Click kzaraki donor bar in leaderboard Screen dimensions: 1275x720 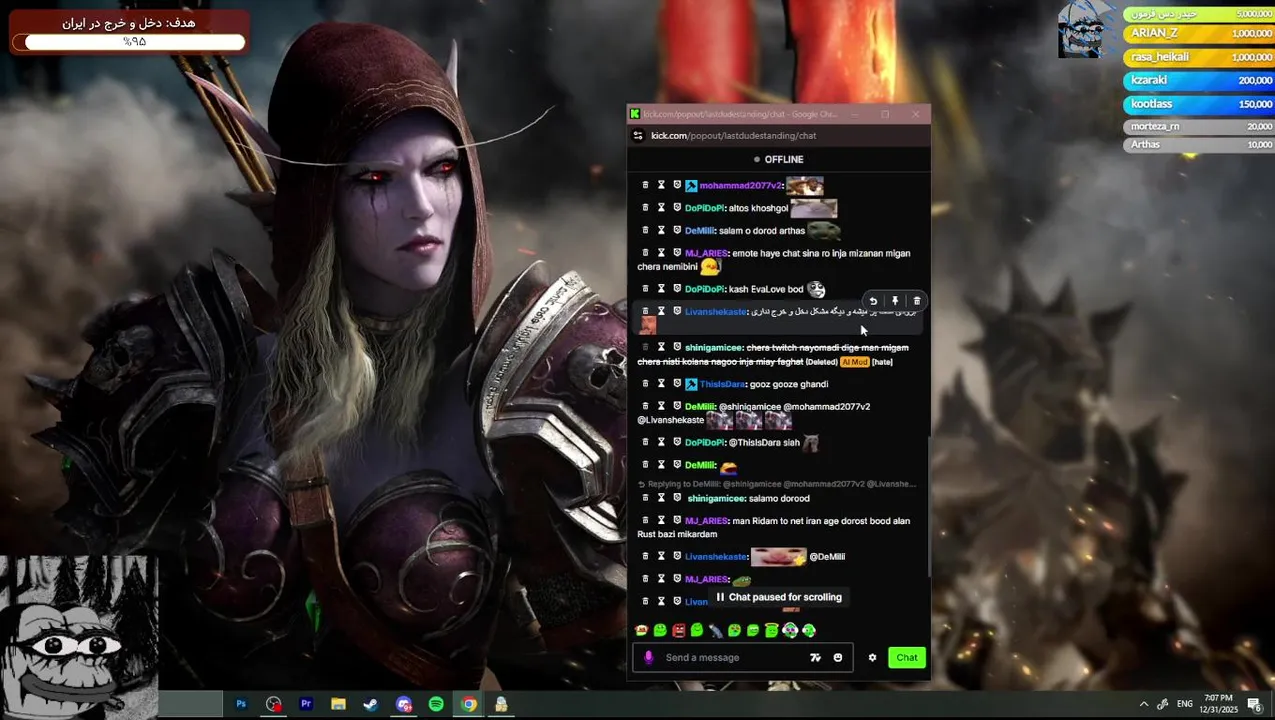1199,80
